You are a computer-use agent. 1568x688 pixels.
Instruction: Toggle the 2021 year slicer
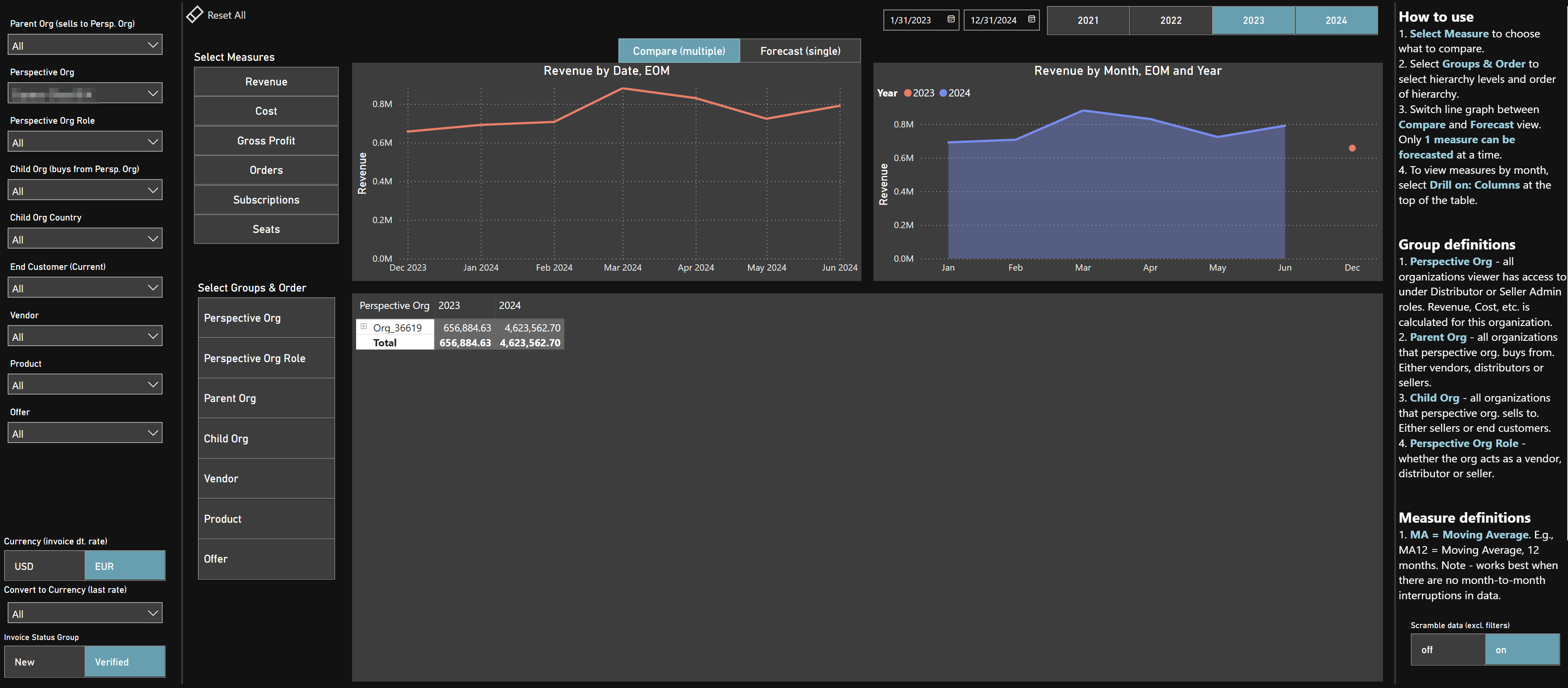coord(1088,20)
